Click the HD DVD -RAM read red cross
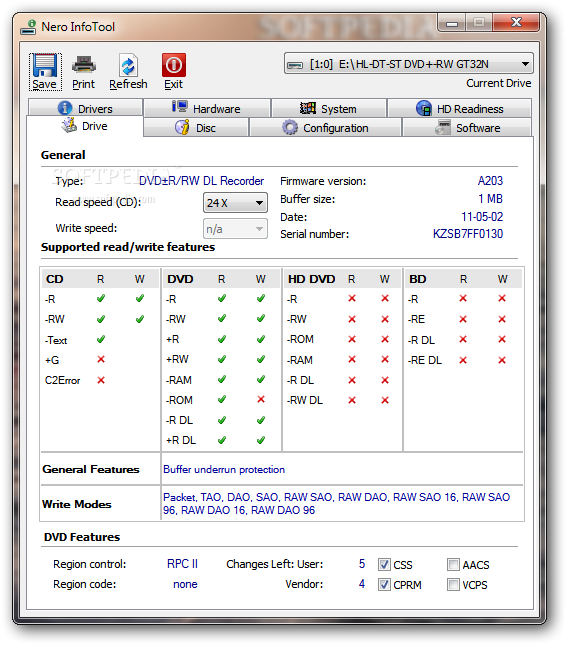The width and height of the screenshot is (567, 645). pyautogui.click(x=352, y=360)
